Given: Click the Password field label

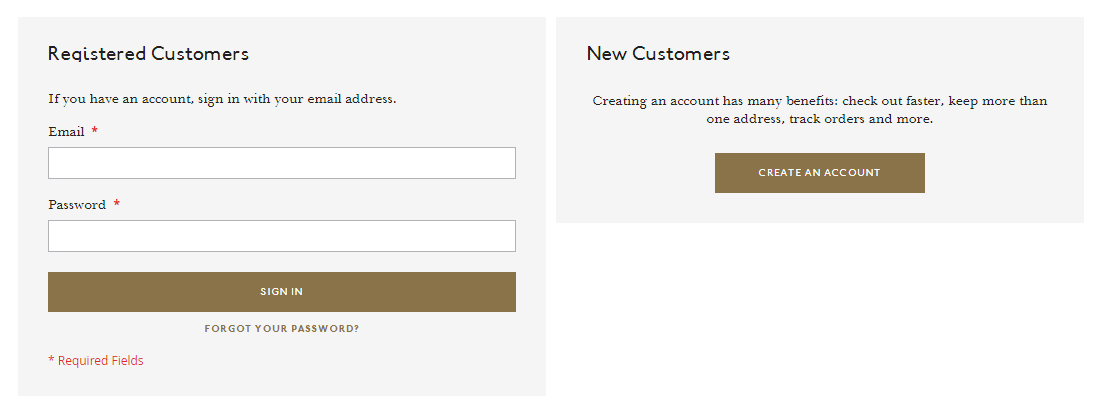Looking at the screenshot, I should tap(77, 205).
